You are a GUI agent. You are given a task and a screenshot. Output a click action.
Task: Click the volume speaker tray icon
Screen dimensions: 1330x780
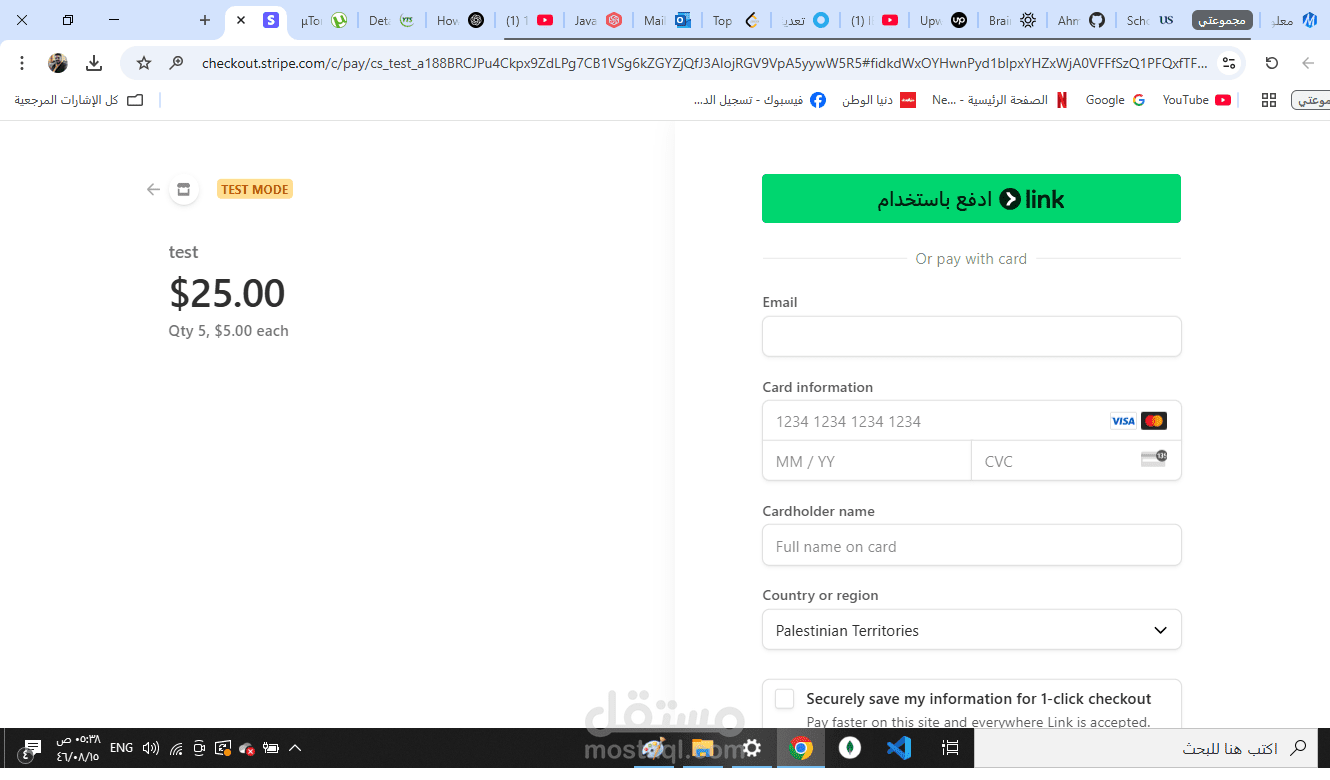click(151, 748)
